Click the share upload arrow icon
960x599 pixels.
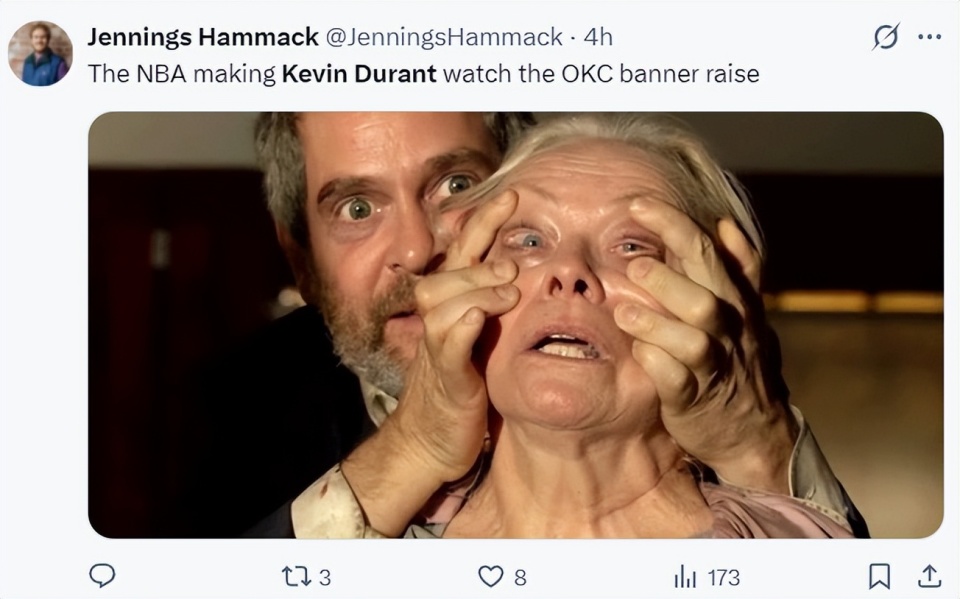(x=929, y=576)
